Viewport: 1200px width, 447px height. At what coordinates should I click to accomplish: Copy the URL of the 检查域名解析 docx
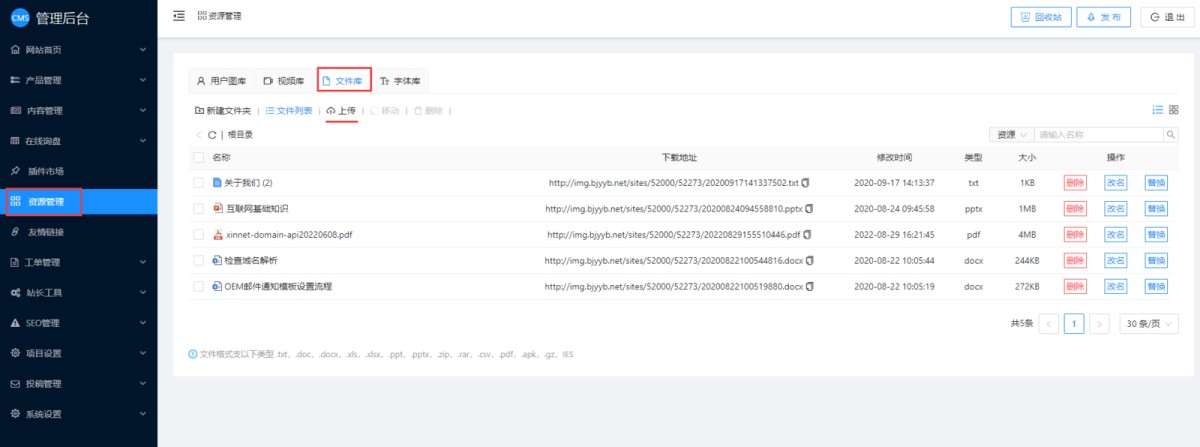[809, 260]
